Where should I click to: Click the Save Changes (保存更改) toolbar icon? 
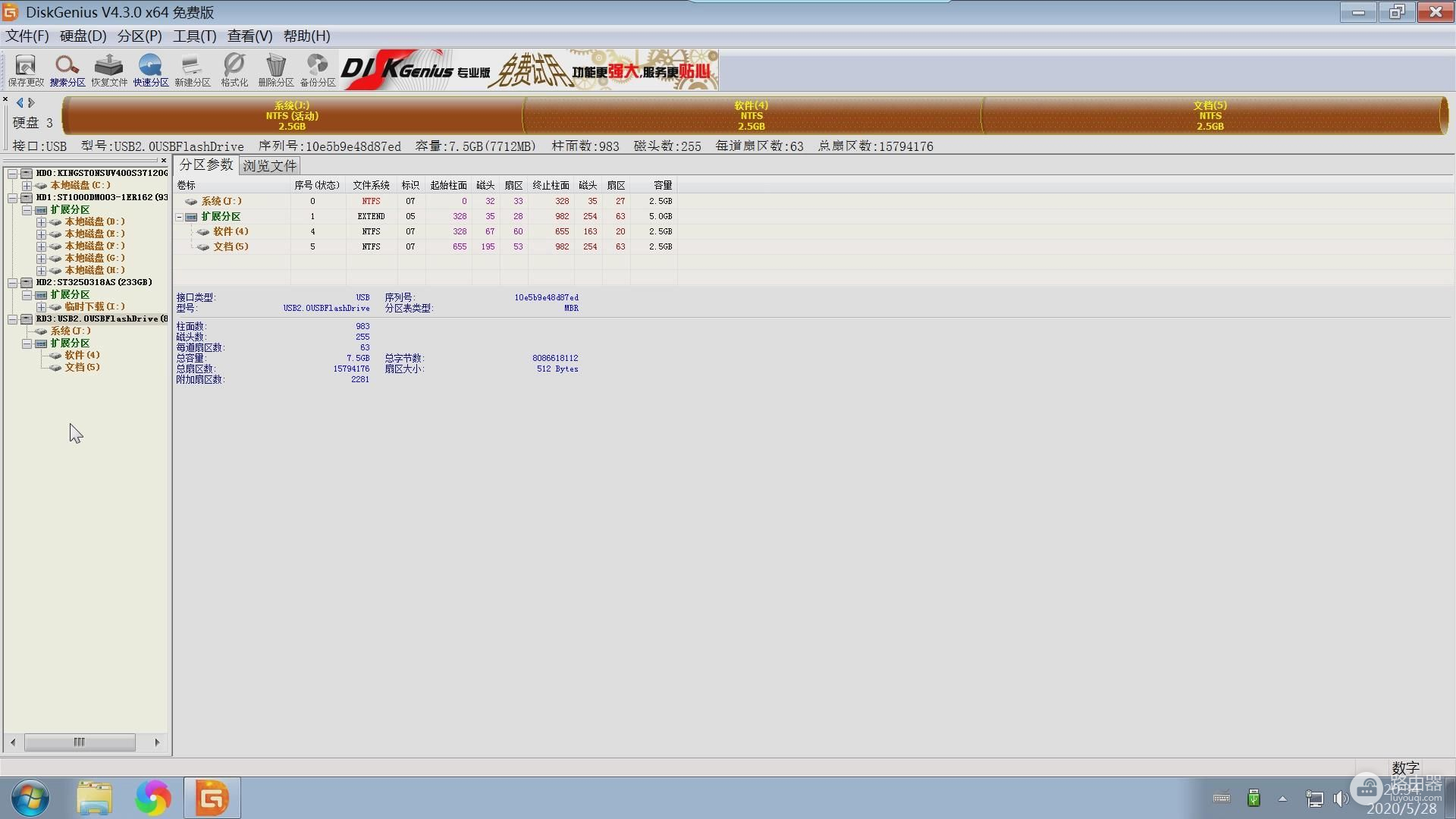pos(26,70)
